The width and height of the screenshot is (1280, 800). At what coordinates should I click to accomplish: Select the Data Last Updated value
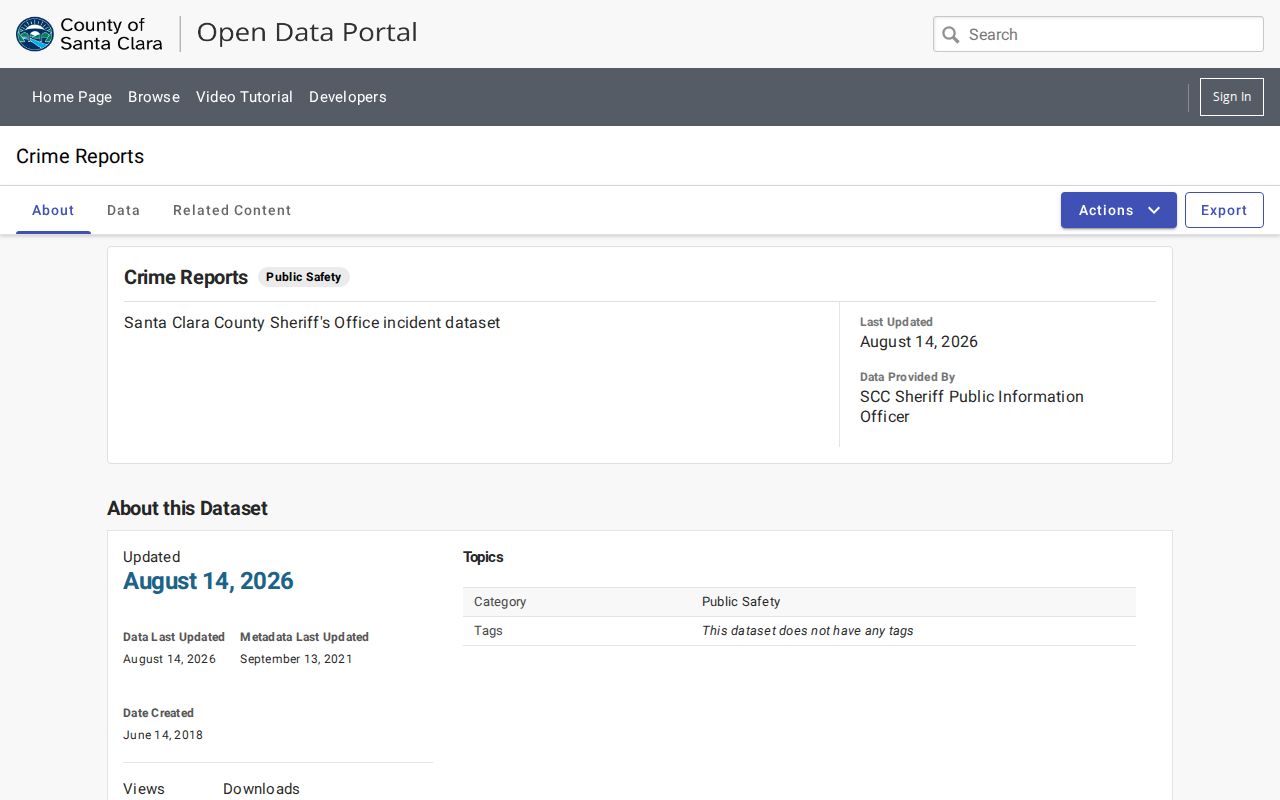(x=170, y=659)
